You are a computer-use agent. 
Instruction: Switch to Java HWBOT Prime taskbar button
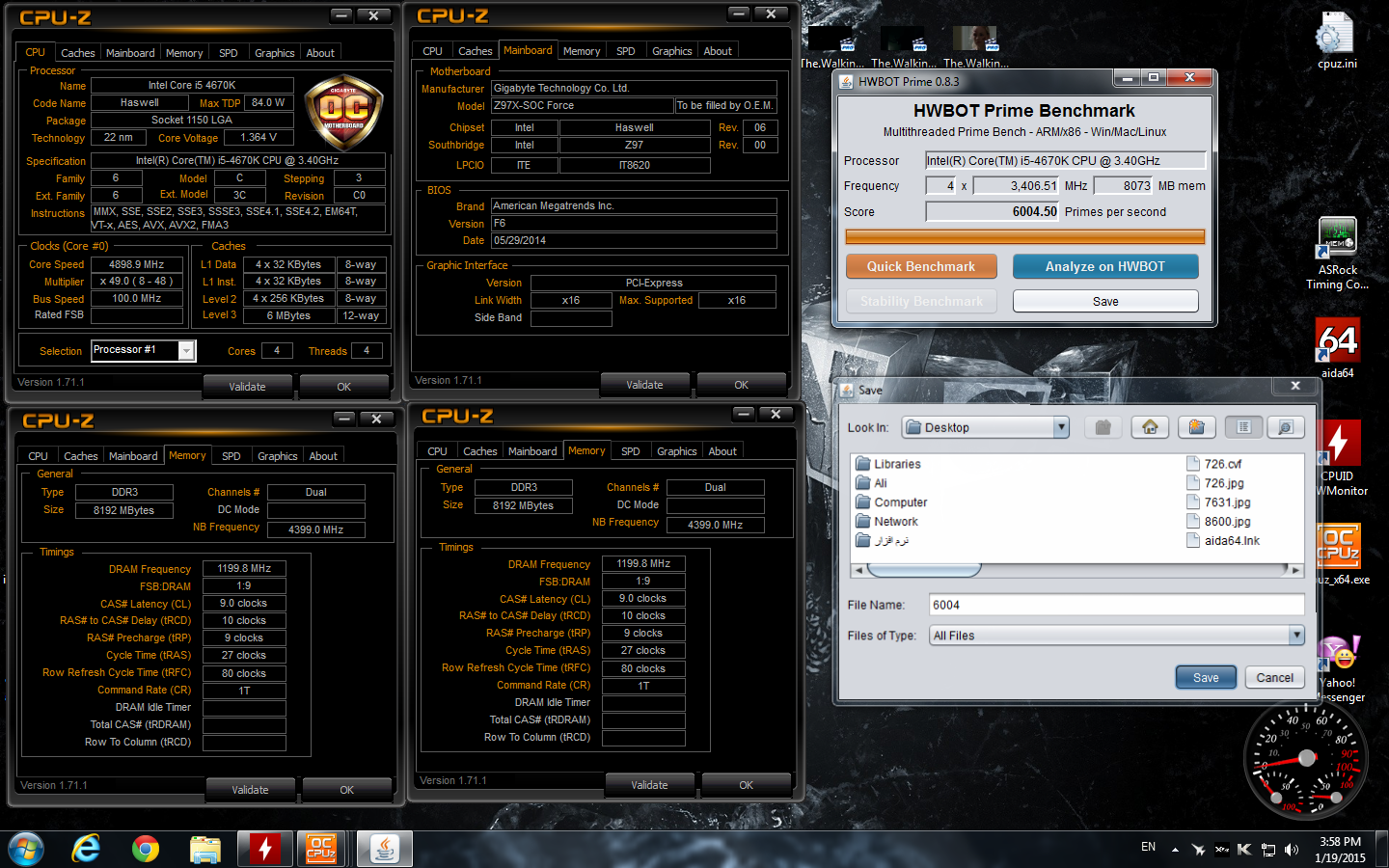385,849
